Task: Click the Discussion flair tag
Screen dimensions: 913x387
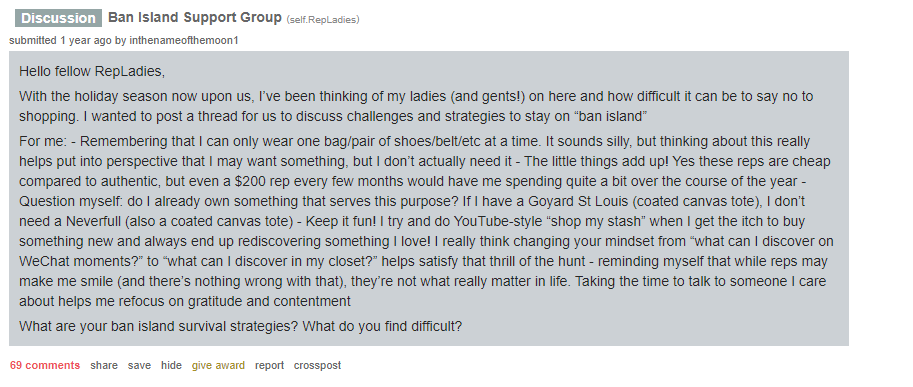Action: coord(58,18)
